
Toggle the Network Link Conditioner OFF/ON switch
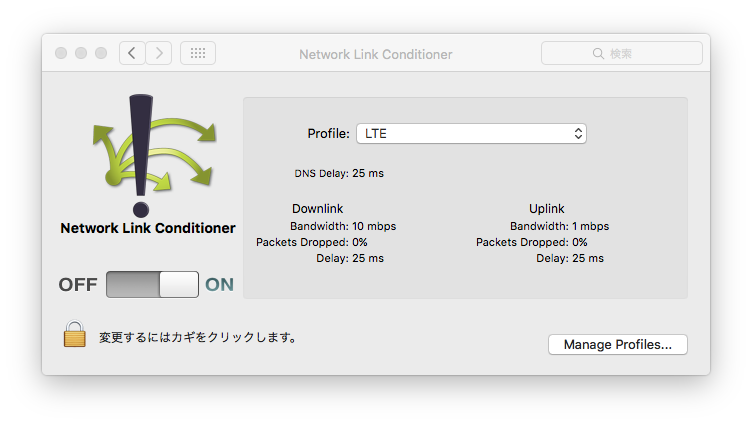point(152,284)
